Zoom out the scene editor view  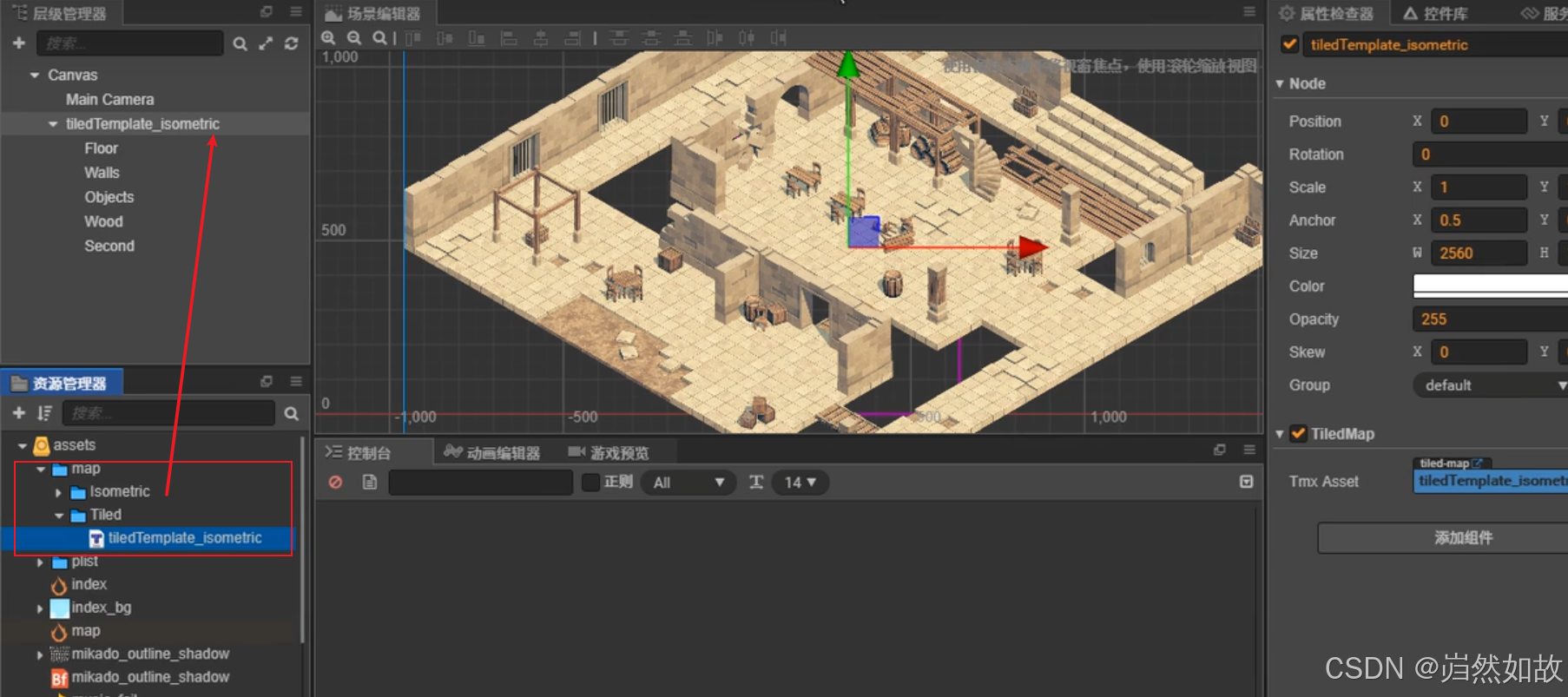point(354,37)
